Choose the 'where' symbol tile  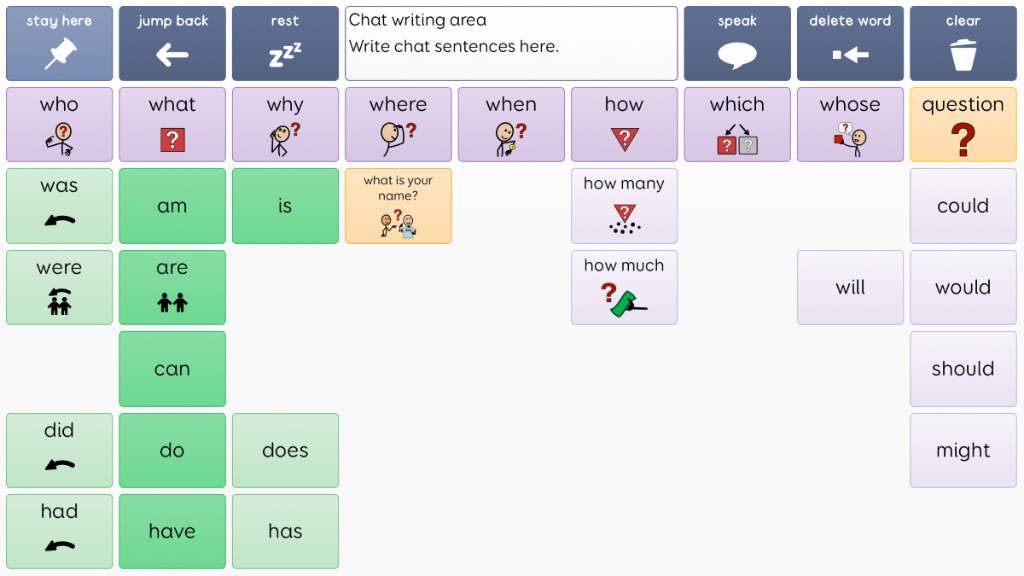pos(398,125)
